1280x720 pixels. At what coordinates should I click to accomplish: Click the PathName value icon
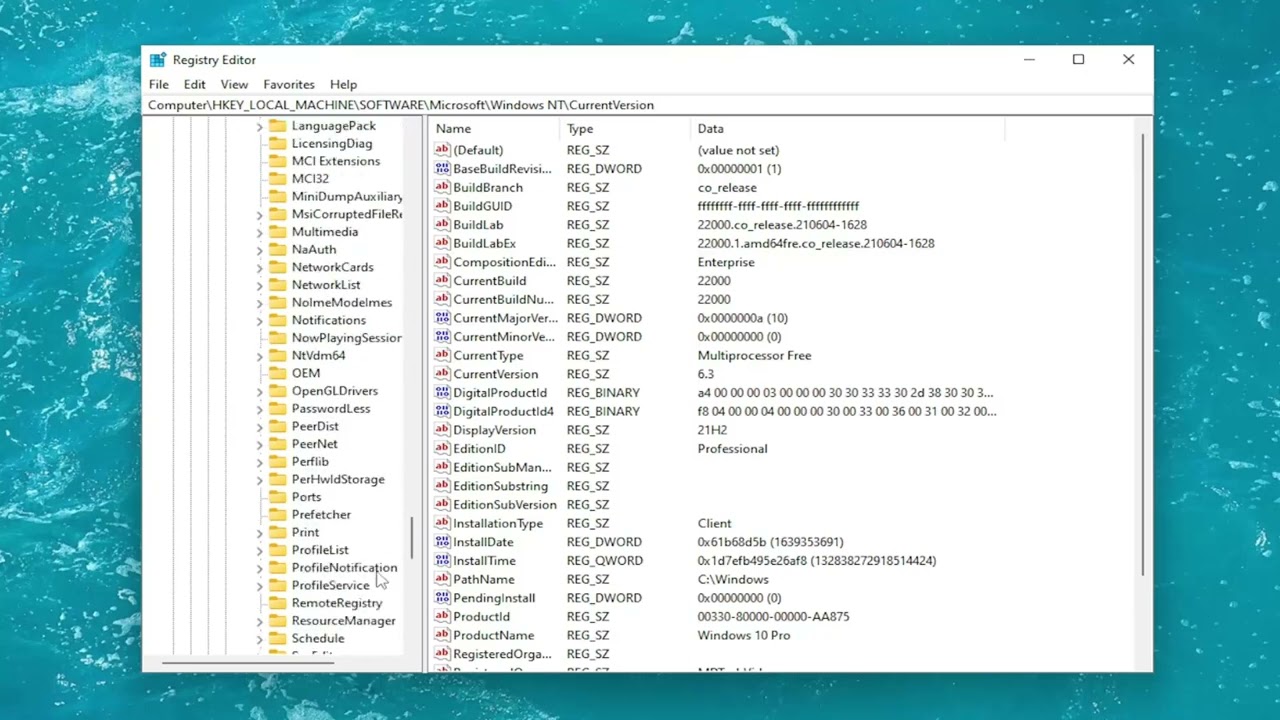443,579
